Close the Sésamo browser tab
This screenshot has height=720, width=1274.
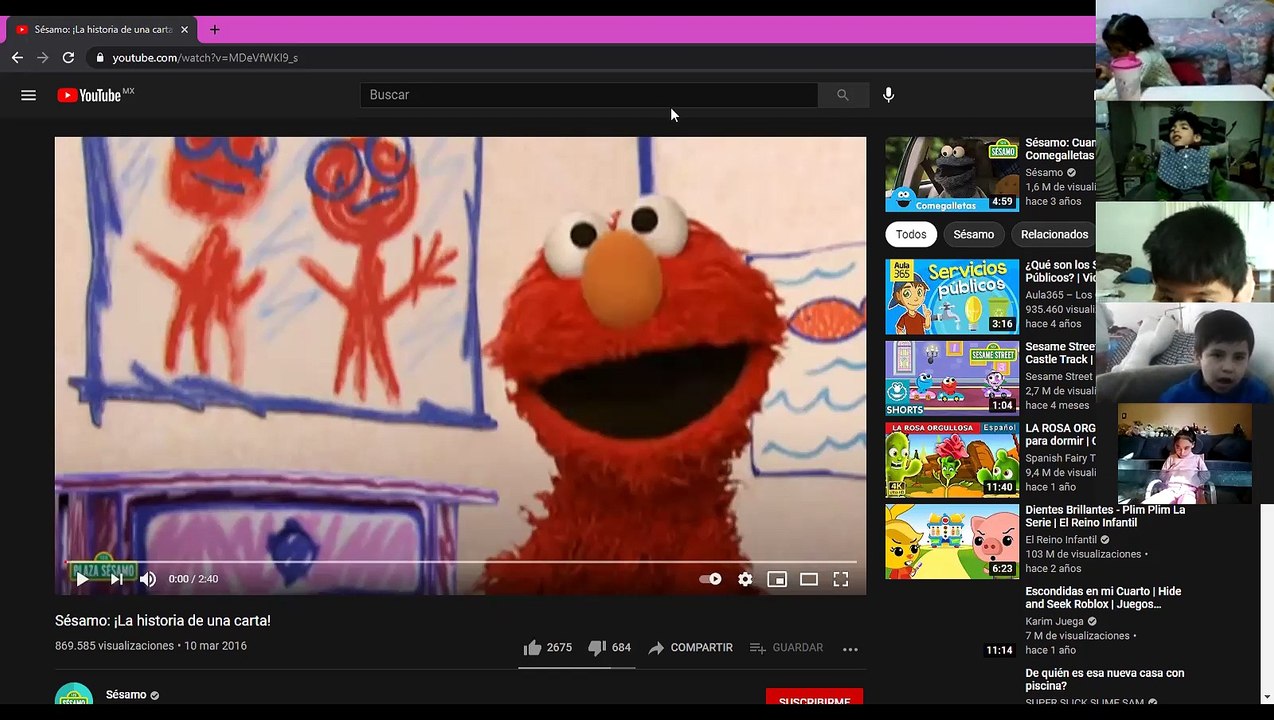[x=184, y=30]
